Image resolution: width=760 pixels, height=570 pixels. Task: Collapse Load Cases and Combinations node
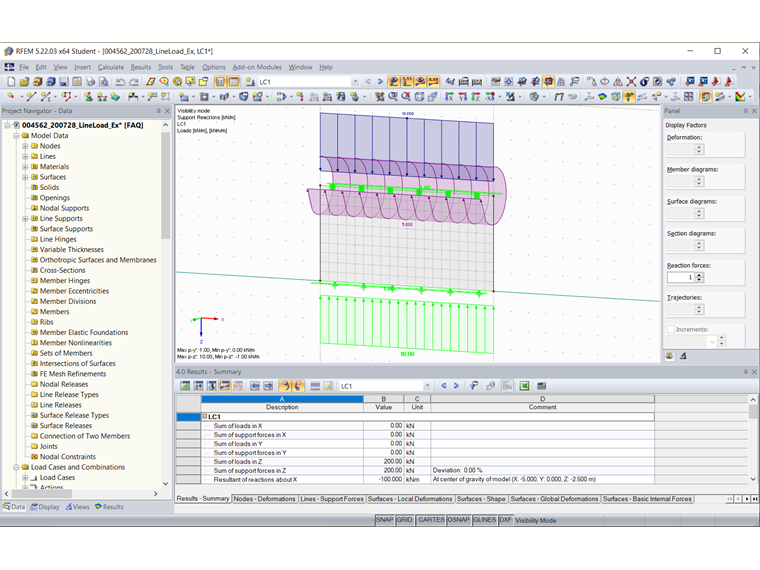pyautogui.click(x=16, y=467)
